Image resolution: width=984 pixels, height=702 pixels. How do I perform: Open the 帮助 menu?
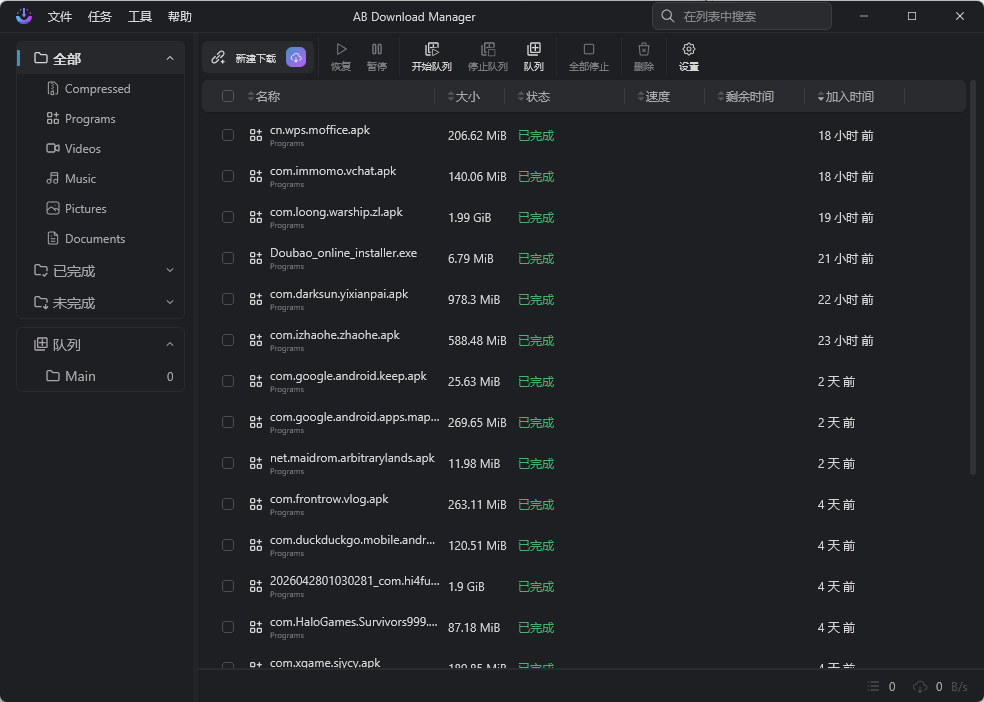pyautogui.click(x=179, y=17)
